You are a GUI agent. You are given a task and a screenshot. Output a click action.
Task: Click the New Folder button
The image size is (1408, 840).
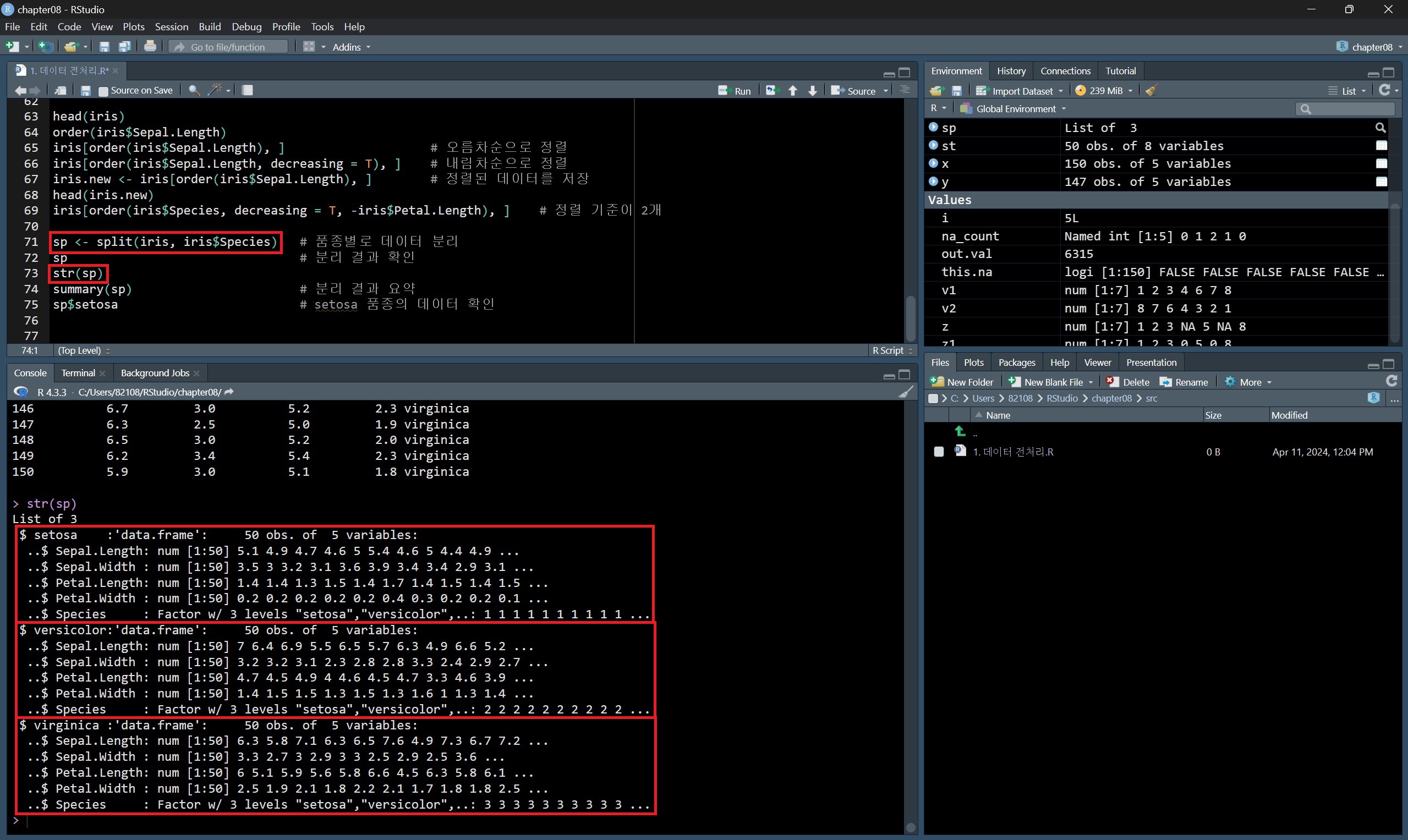point(961,382)
